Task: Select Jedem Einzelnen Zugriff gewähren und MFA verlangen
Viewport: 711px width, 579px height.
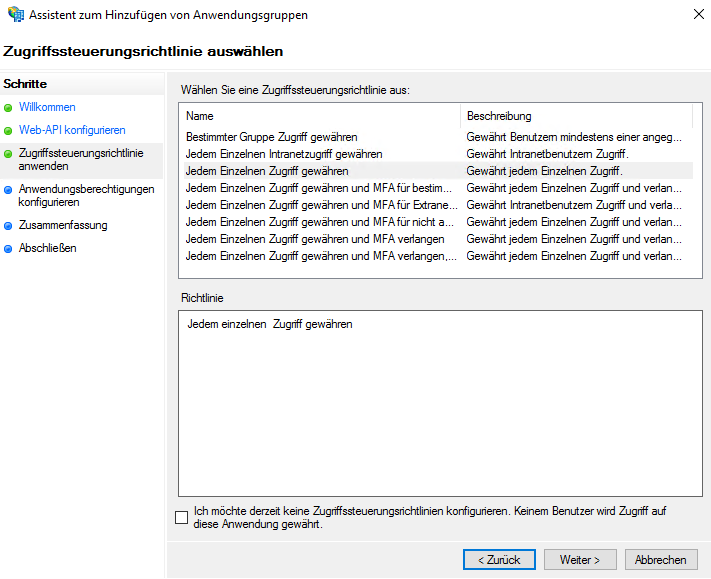Action: tap(315, 239)
